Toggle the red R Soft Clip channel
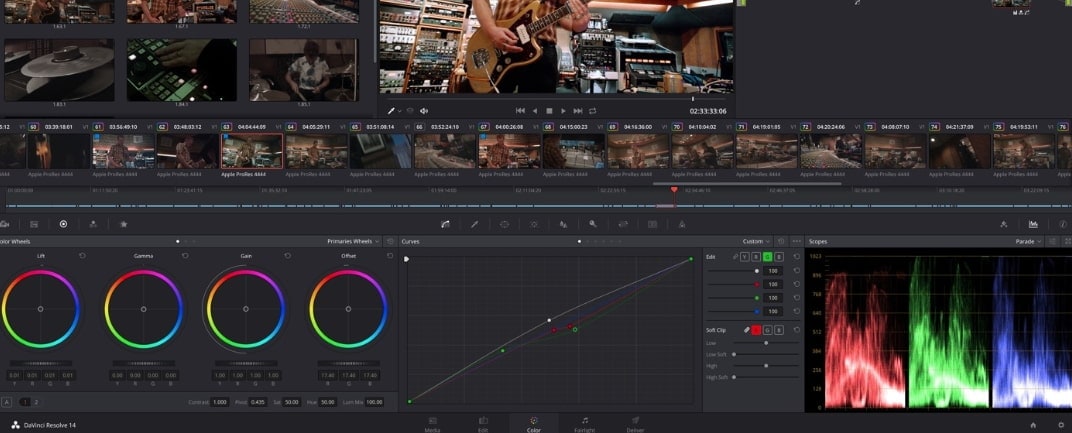Image resolution: width=1072 pixels, height=433 pixels. (x=756, y=330)
